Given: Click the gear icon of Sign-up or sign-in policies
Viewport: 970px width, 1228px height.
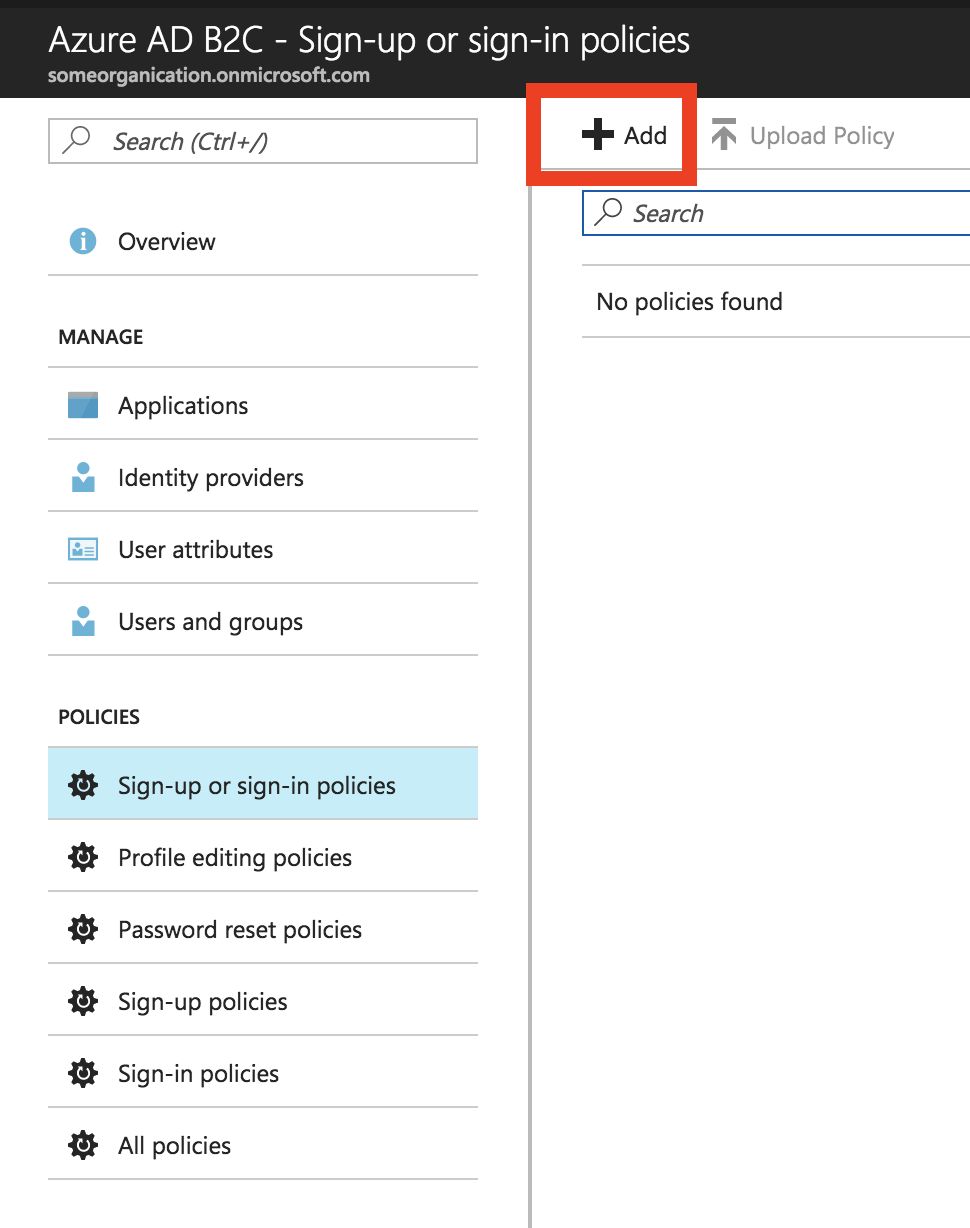Looking at the screenshot, I should coord(83,785).
